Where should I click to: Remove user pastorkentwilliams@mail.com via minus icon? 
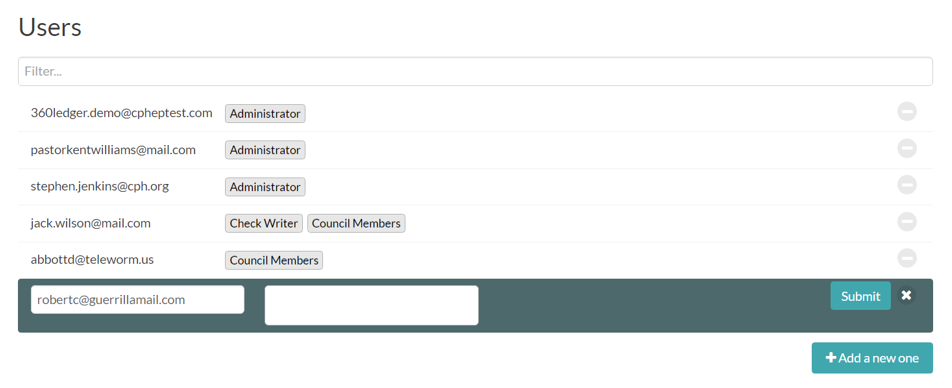click(x=906, y=148)
